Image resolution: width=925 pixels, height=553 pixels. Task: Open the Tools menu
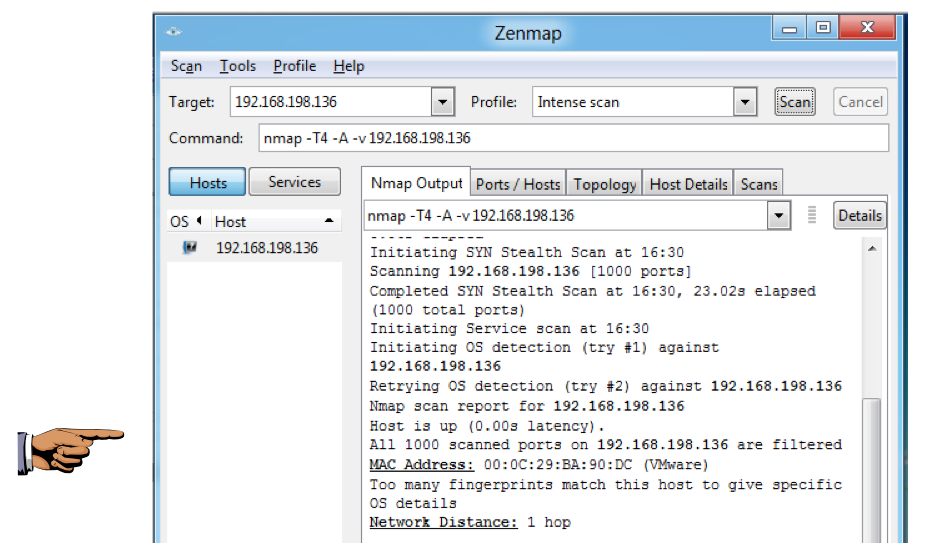click(238, 66)
